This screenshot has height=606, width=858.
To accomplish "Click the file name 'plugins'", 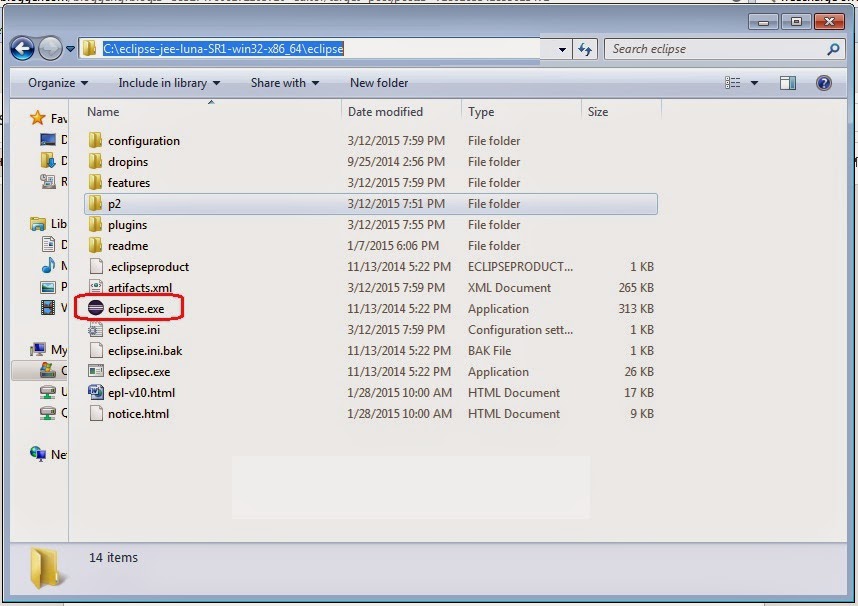I will pos(127,225).
